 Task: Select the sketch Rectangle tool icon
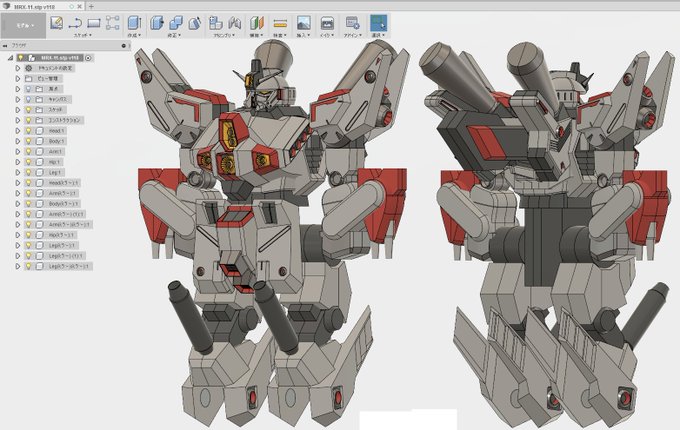click(x=94, y=23)
